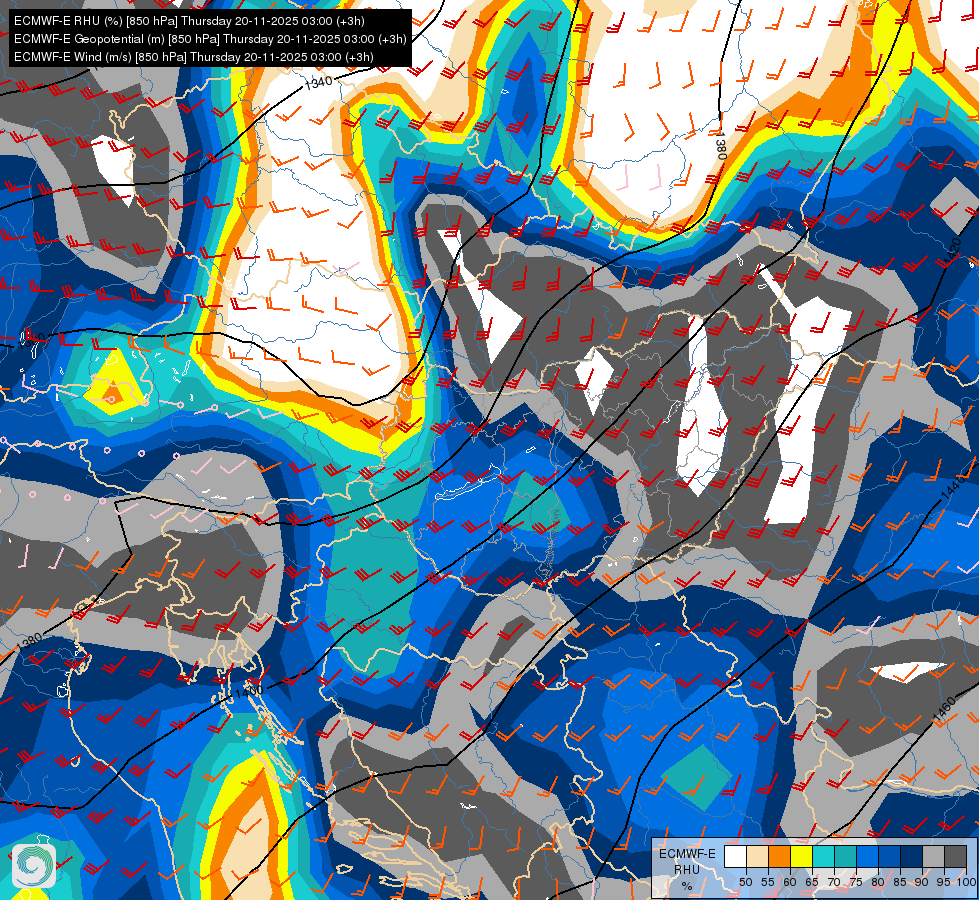
Task: Click the 1340 geopotential contour label
Action: point(319,82)
